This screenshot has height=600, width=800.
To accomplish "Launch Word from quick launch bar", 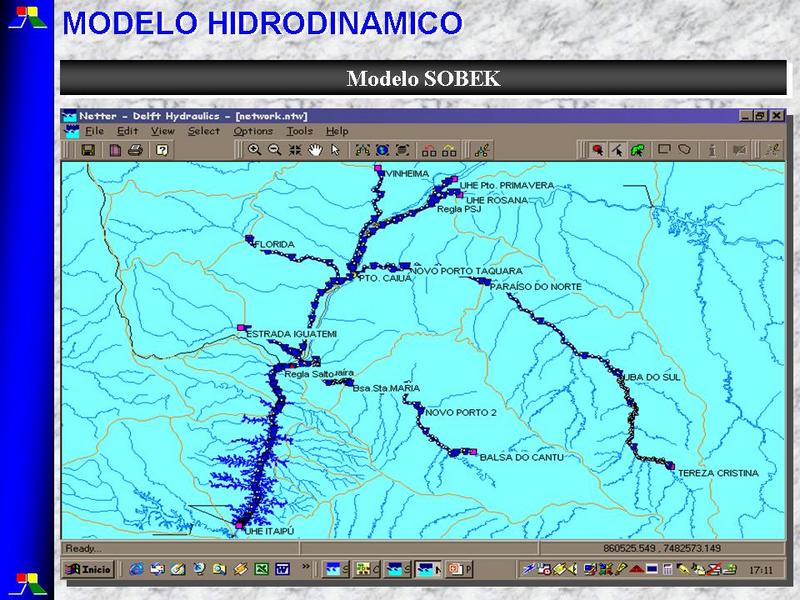I will tap(282, 569).
